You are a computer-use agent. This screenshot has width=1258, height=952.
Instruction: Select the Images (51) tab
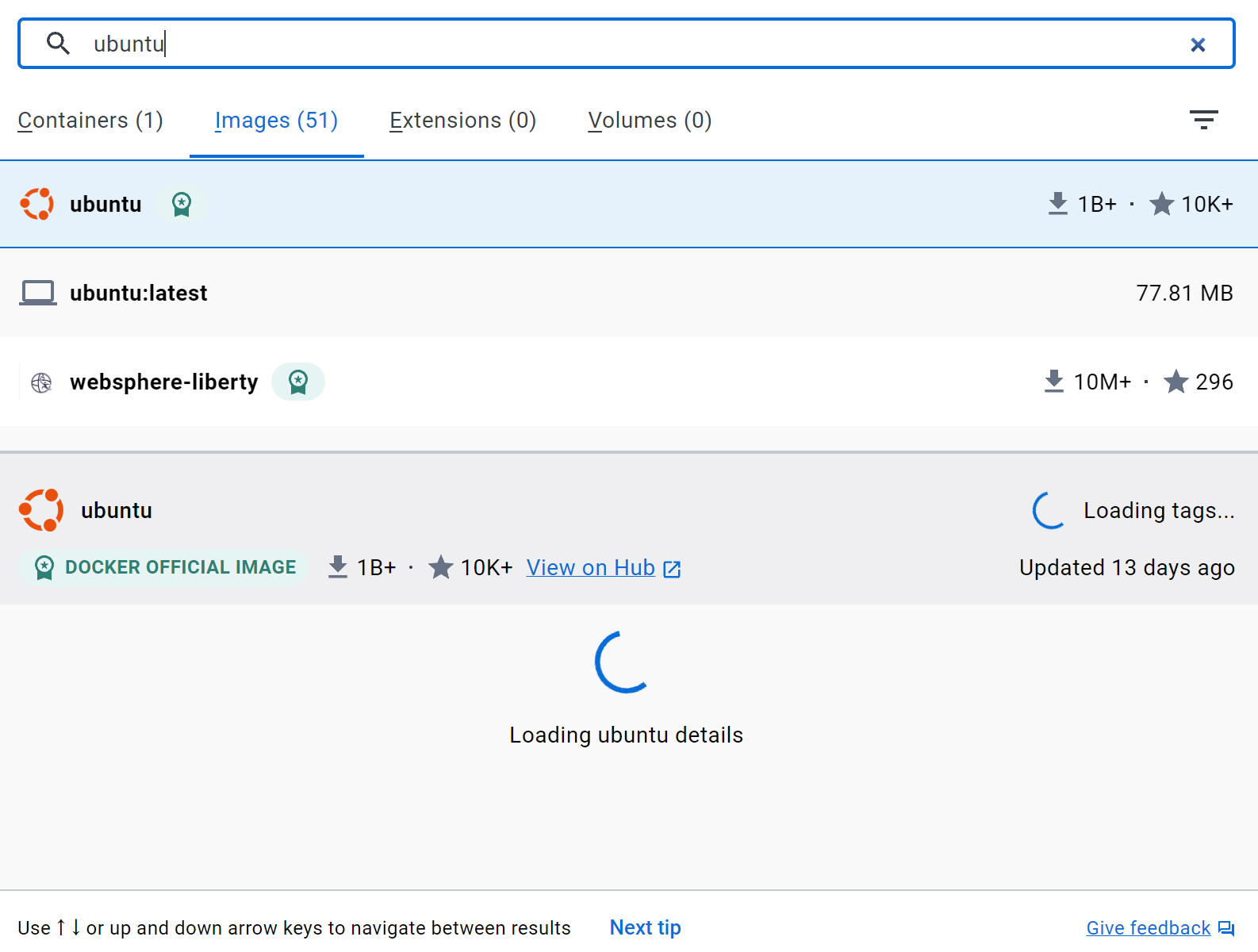pyautogui.click(x=277, y=121)
